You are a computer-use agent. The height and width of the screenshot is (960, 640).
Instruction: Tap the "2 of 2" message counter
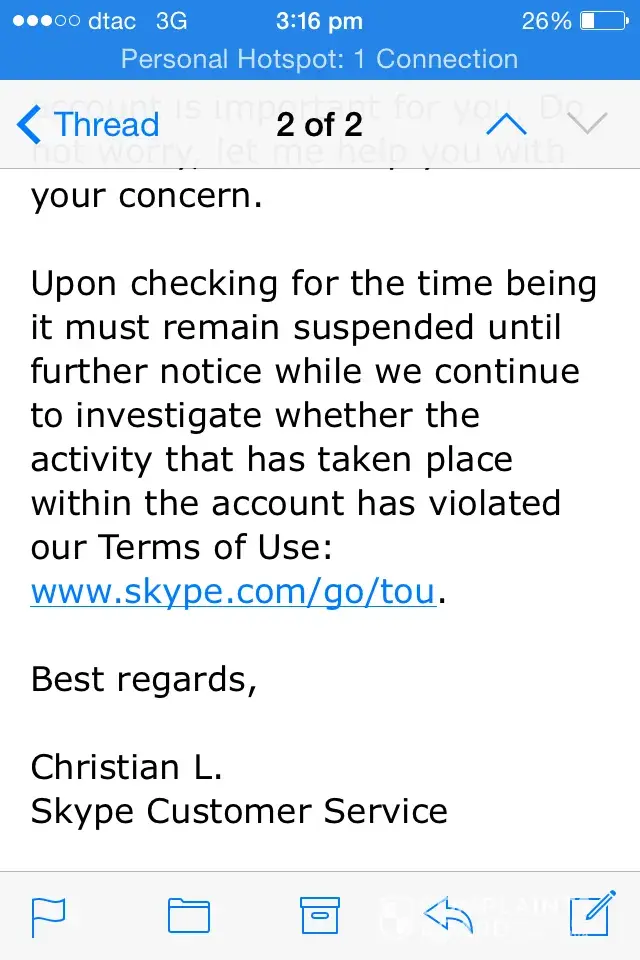pos(320,124)
